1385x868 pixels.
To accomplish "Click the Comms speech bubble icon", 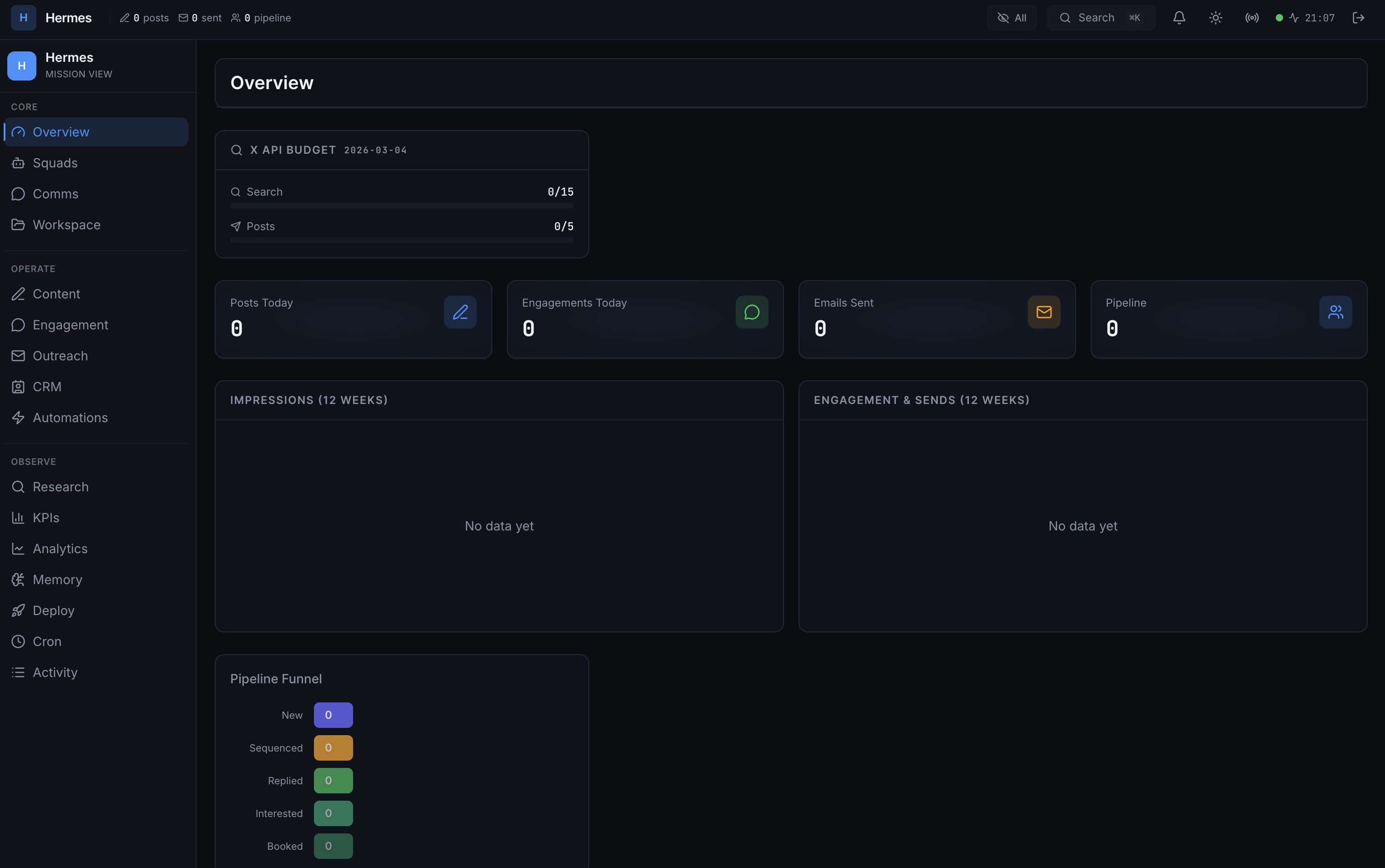I will click(18, 194).
